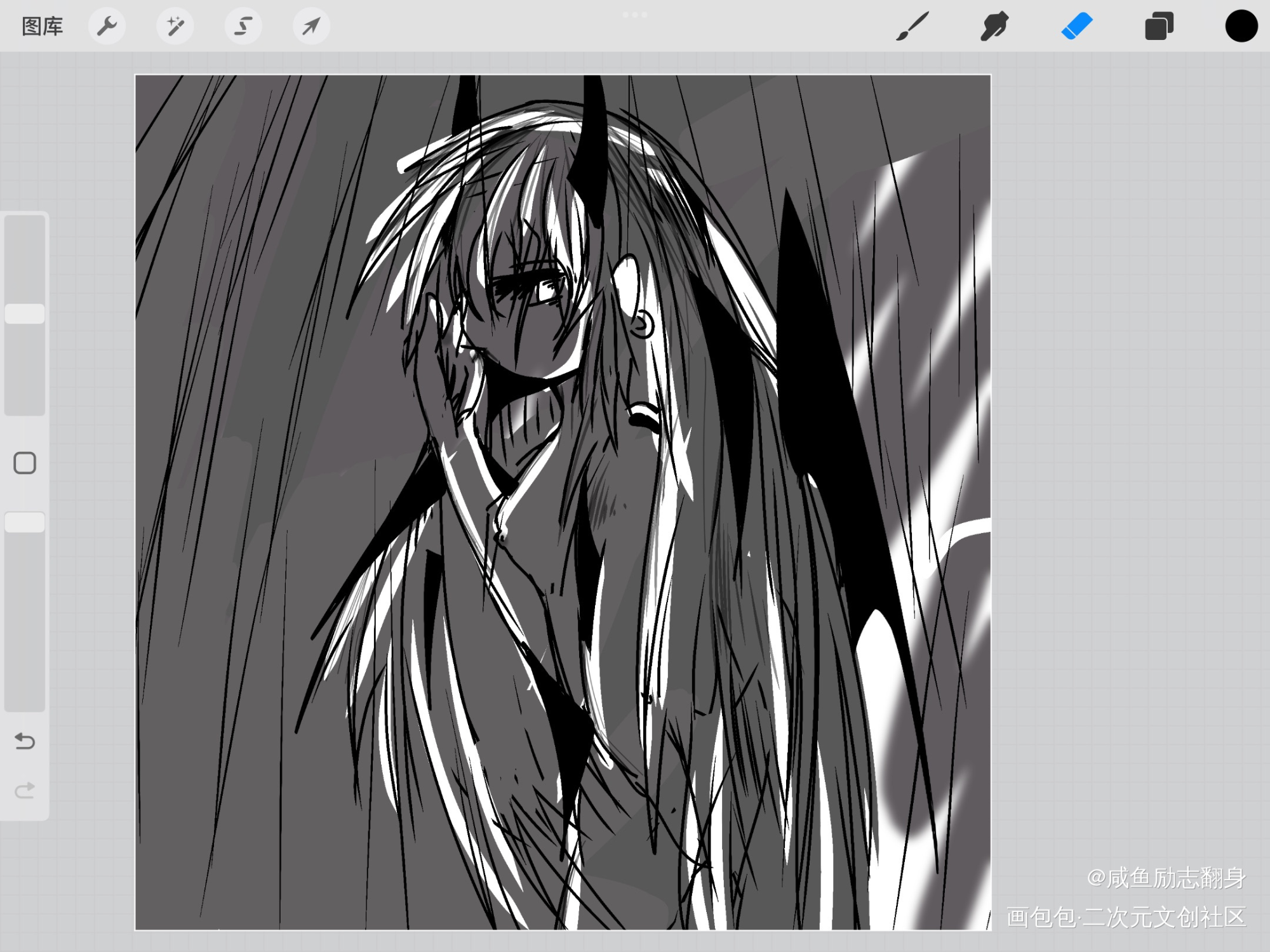Screen dimensions: 1270x952
Task: Open the black color swatch
Action: (x=1241, y=27)
